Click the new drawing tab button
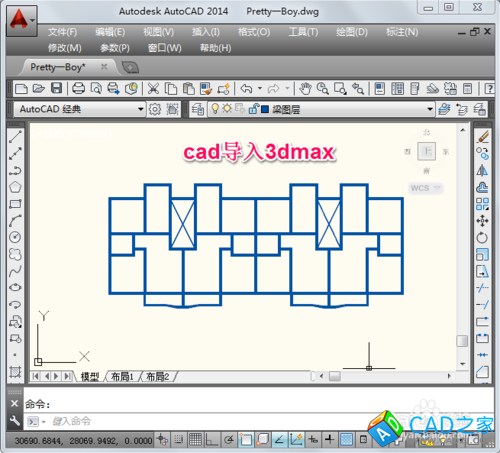Screen dimensions: 500x453 coord(130,68)
